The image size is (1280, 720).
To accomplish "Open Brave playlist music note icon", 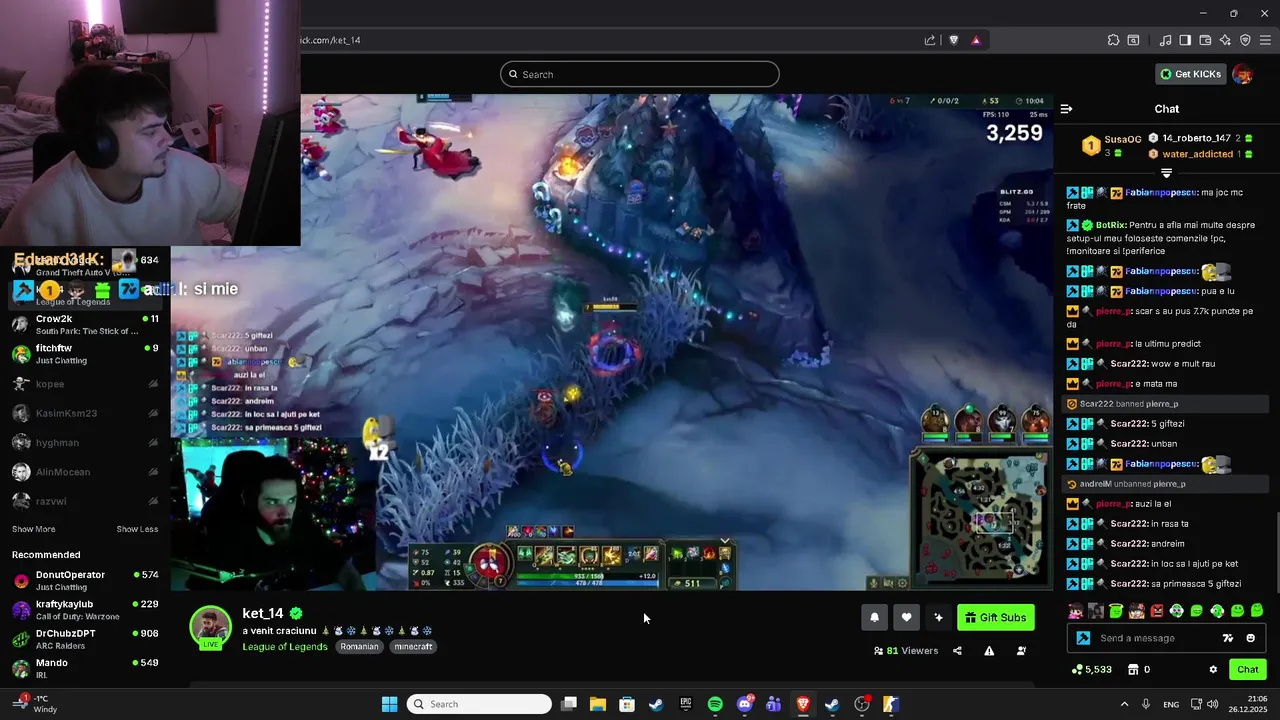I will click(1165, 40).
